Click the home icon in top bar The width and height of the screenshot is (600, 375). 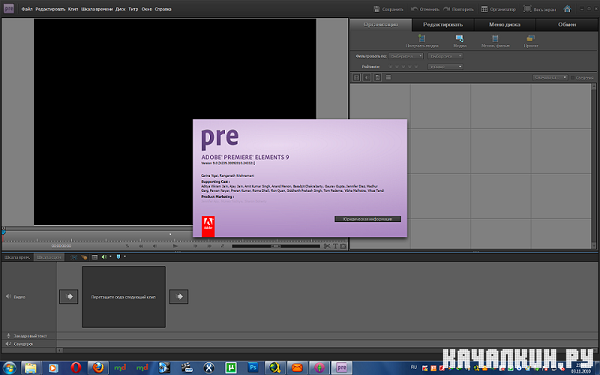click(x=567, y=9)
